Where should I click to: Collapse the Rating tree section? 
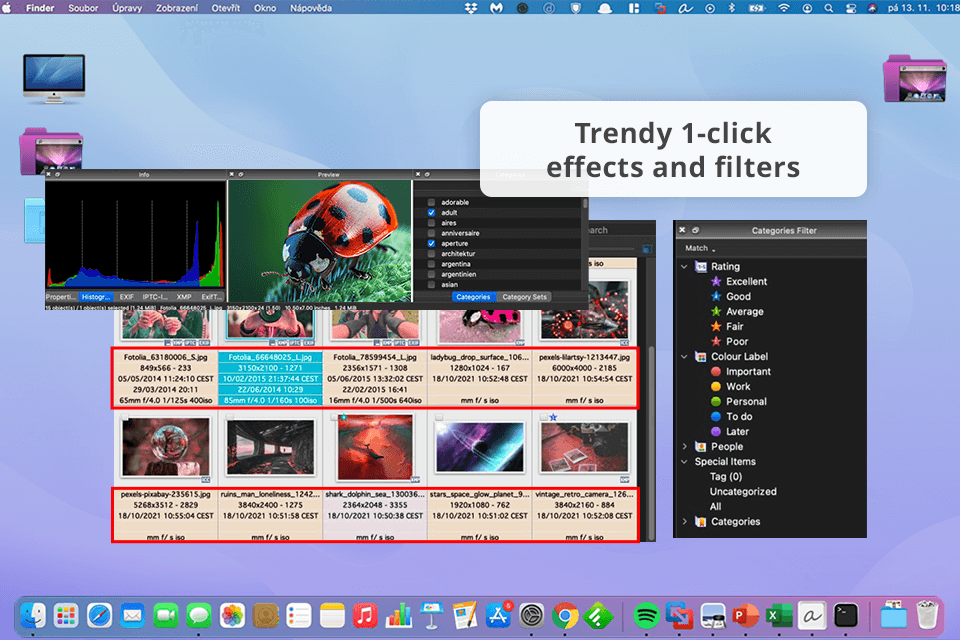[x=685, y=267]
